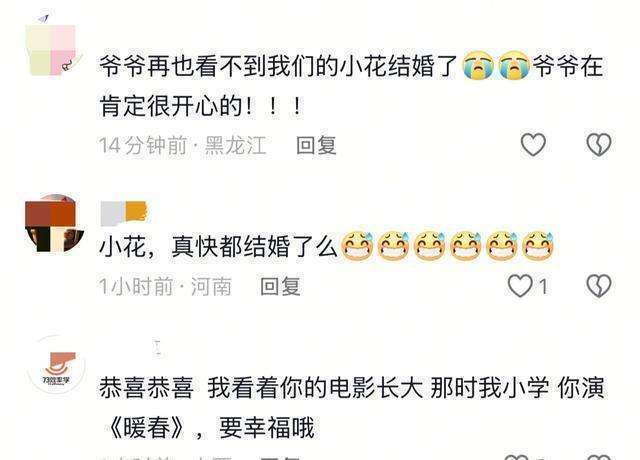Reply to the 1小时前 河南 comment

[280, 286]
